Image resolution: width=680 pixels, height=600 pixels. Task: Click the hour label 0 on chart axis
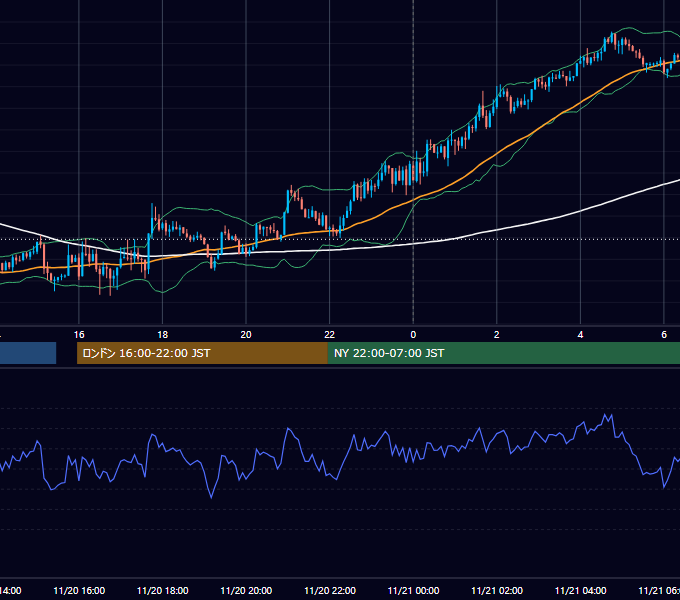click(413, 335)
